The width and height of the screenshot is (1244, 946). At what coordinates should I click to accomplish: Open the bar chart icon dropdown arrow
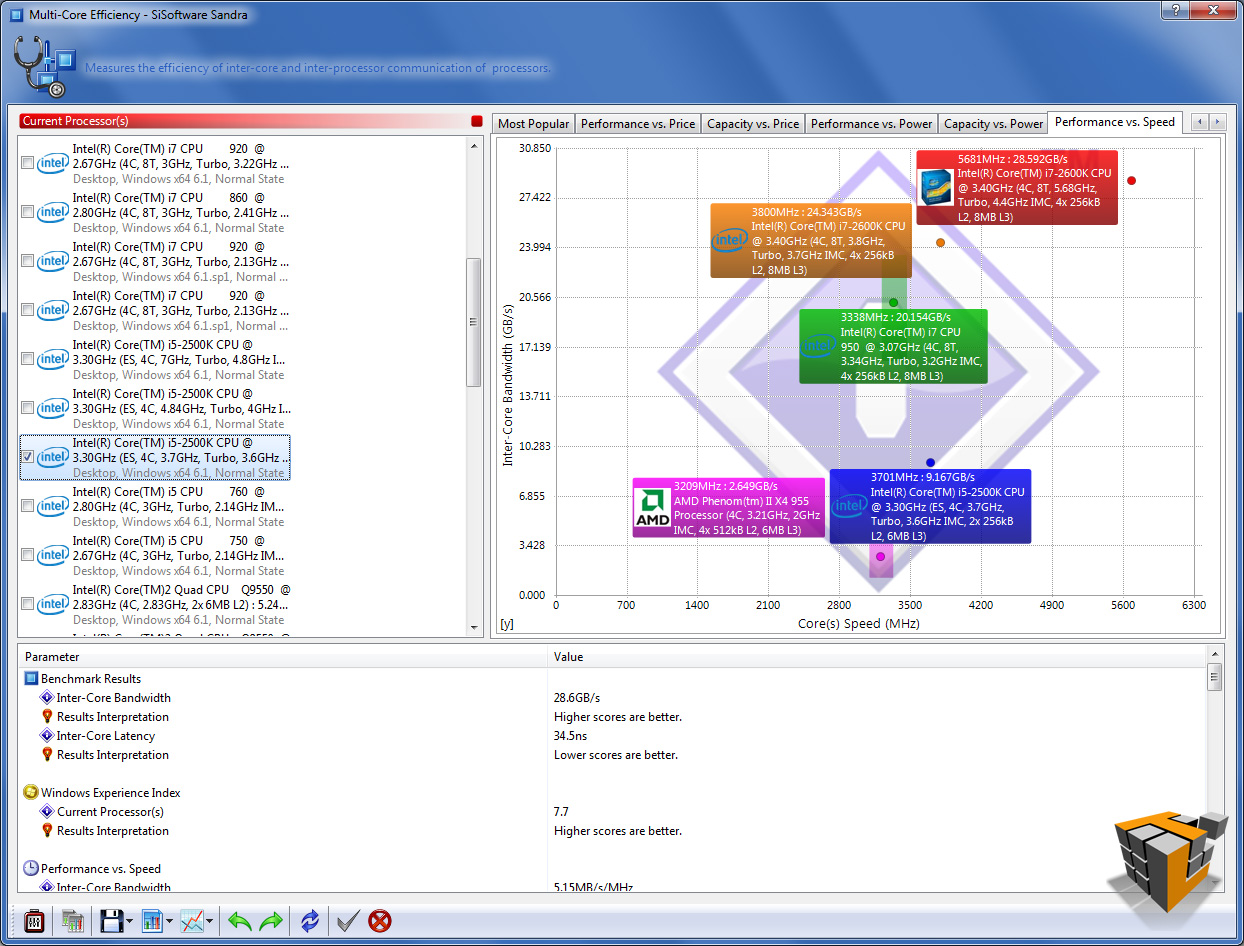point(170,921)
